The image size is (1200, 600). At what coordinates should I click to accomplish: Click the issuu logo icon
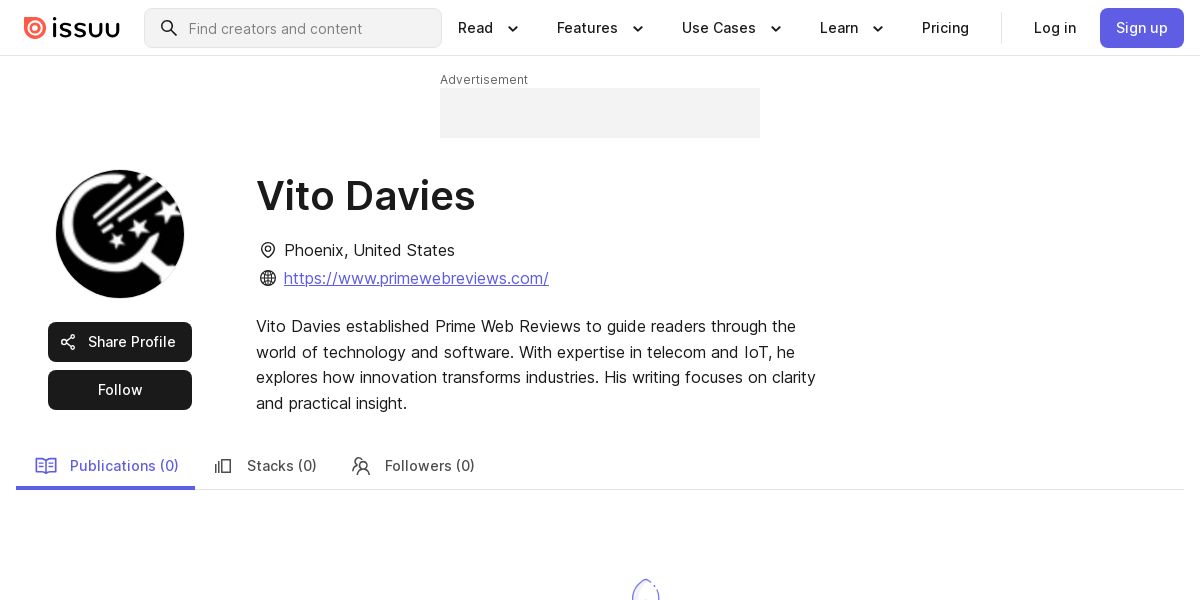(x=35, y=28)
